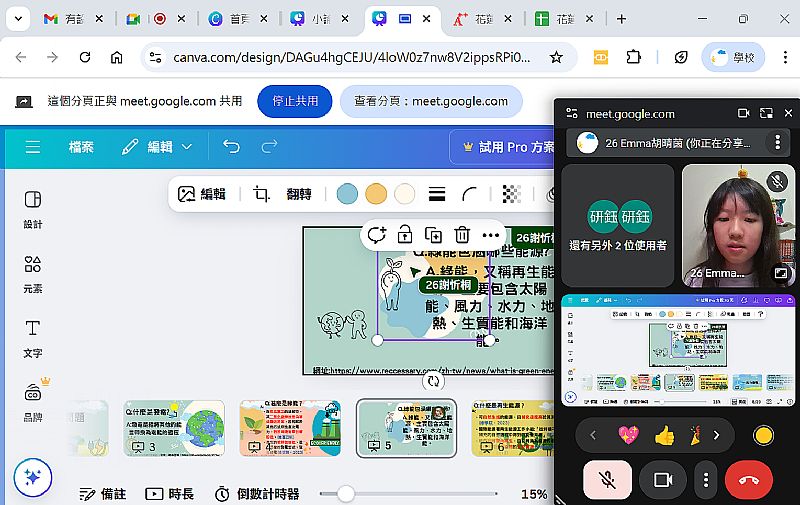Open the 設計 design tab in sidebar
Viewport: 800px width, 505px height.
[x=32, y=209]
